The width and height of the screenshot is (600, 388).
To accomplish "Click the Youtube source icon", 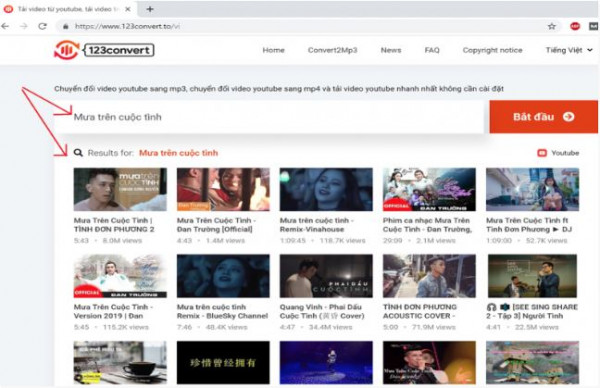I will 542,153.
